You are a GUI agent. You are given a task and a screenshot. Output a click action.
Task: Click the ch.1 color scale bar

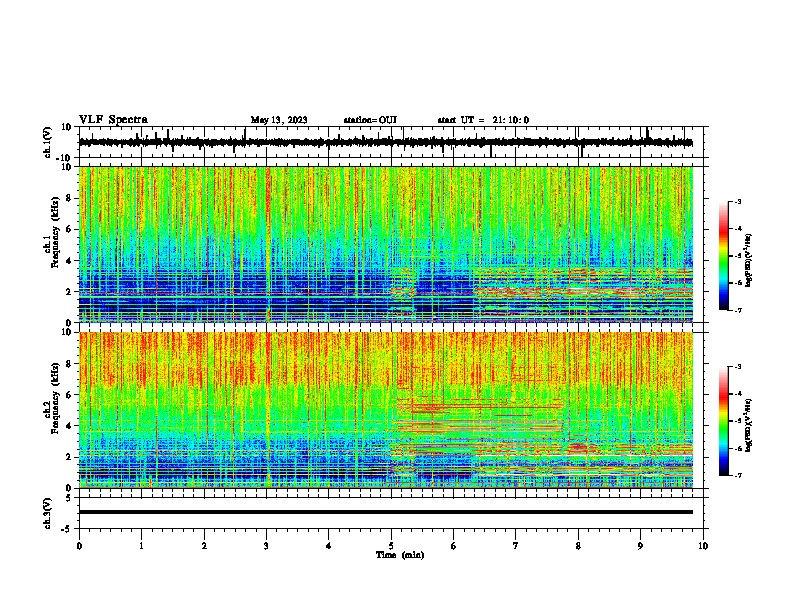tap(724, 256)
